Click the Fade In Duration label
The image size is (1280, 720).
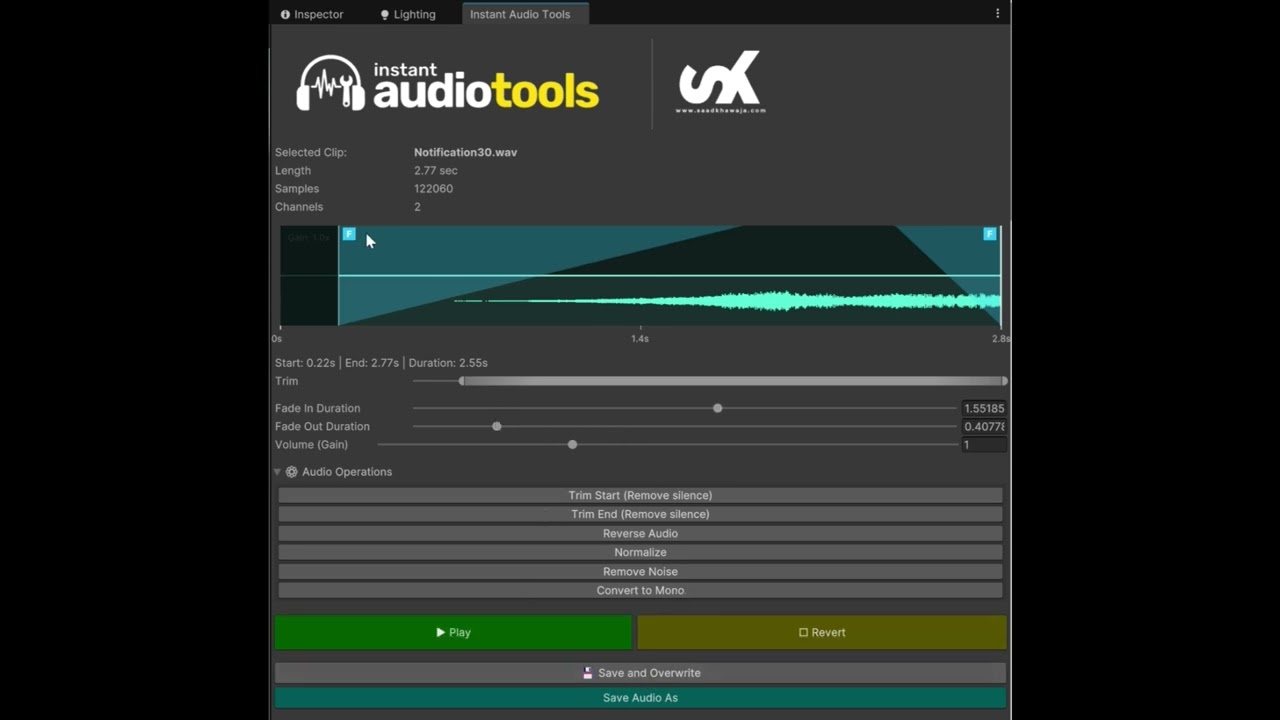(317, 408)
